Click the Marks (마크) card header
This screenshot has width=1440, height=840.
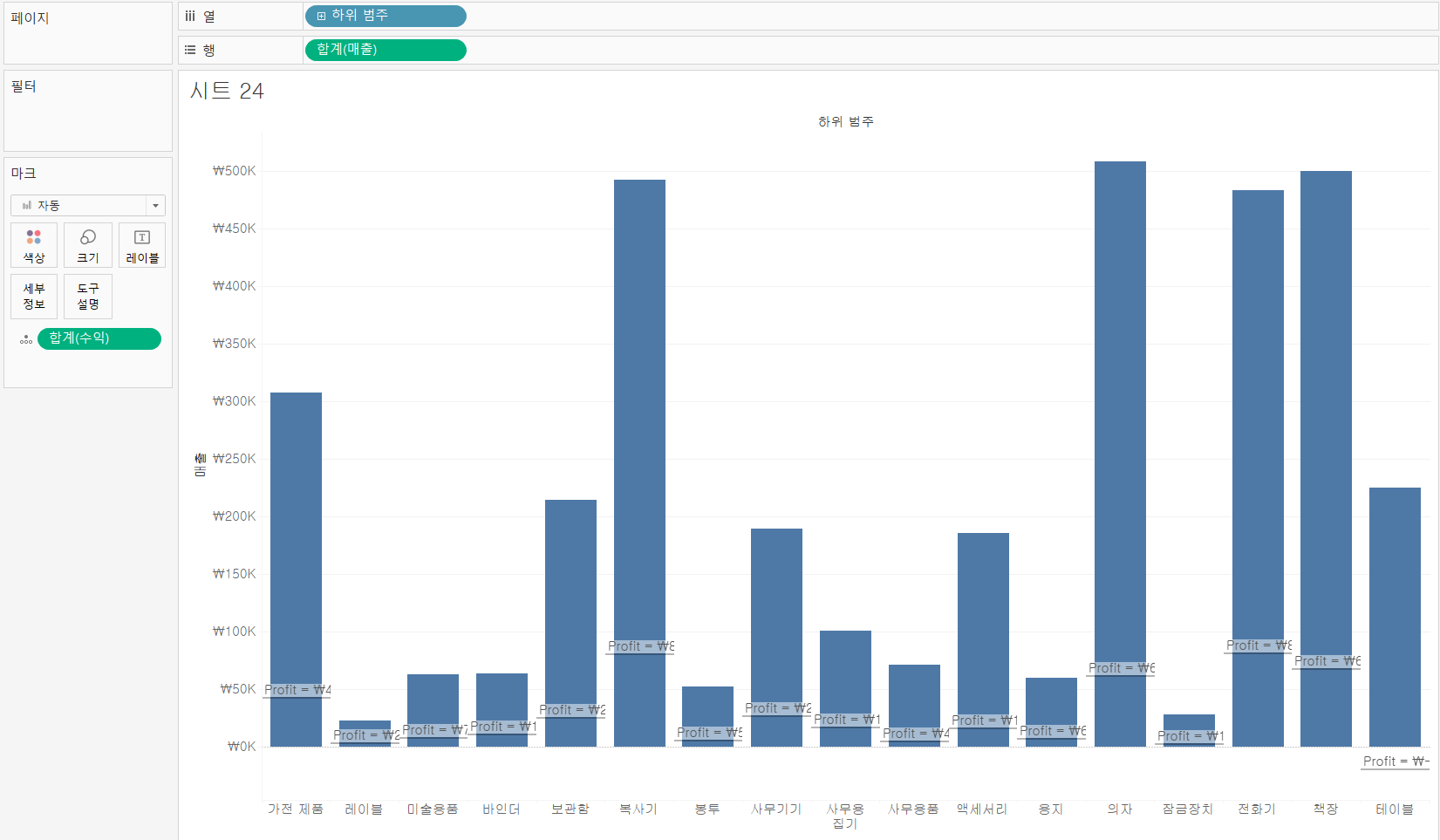(x=24, y=174)
